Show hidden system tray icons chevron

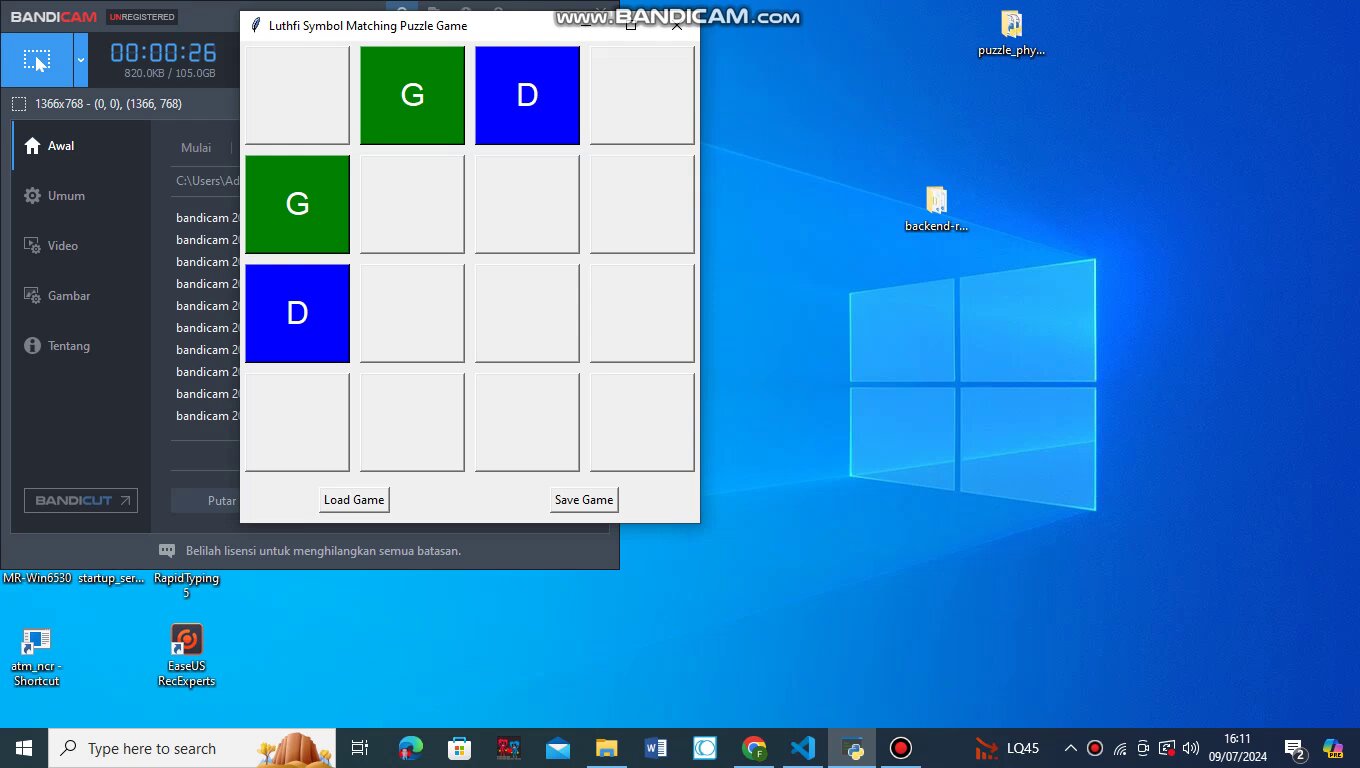pyautogui.click(x=1070, y=748)
